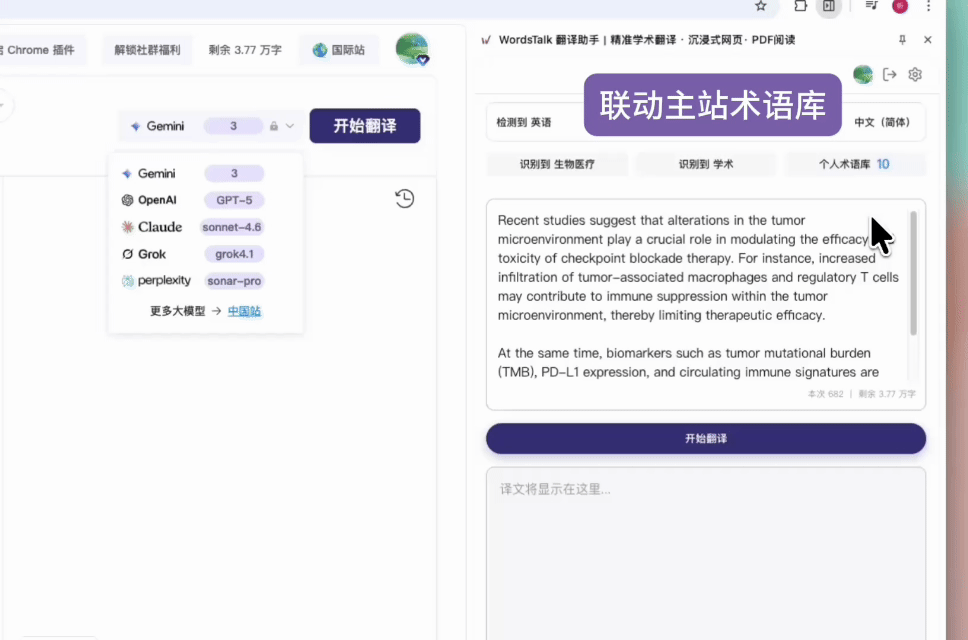
Task: Click the 识别到 生物医疗 domain tag
Action: coord(557,164)
